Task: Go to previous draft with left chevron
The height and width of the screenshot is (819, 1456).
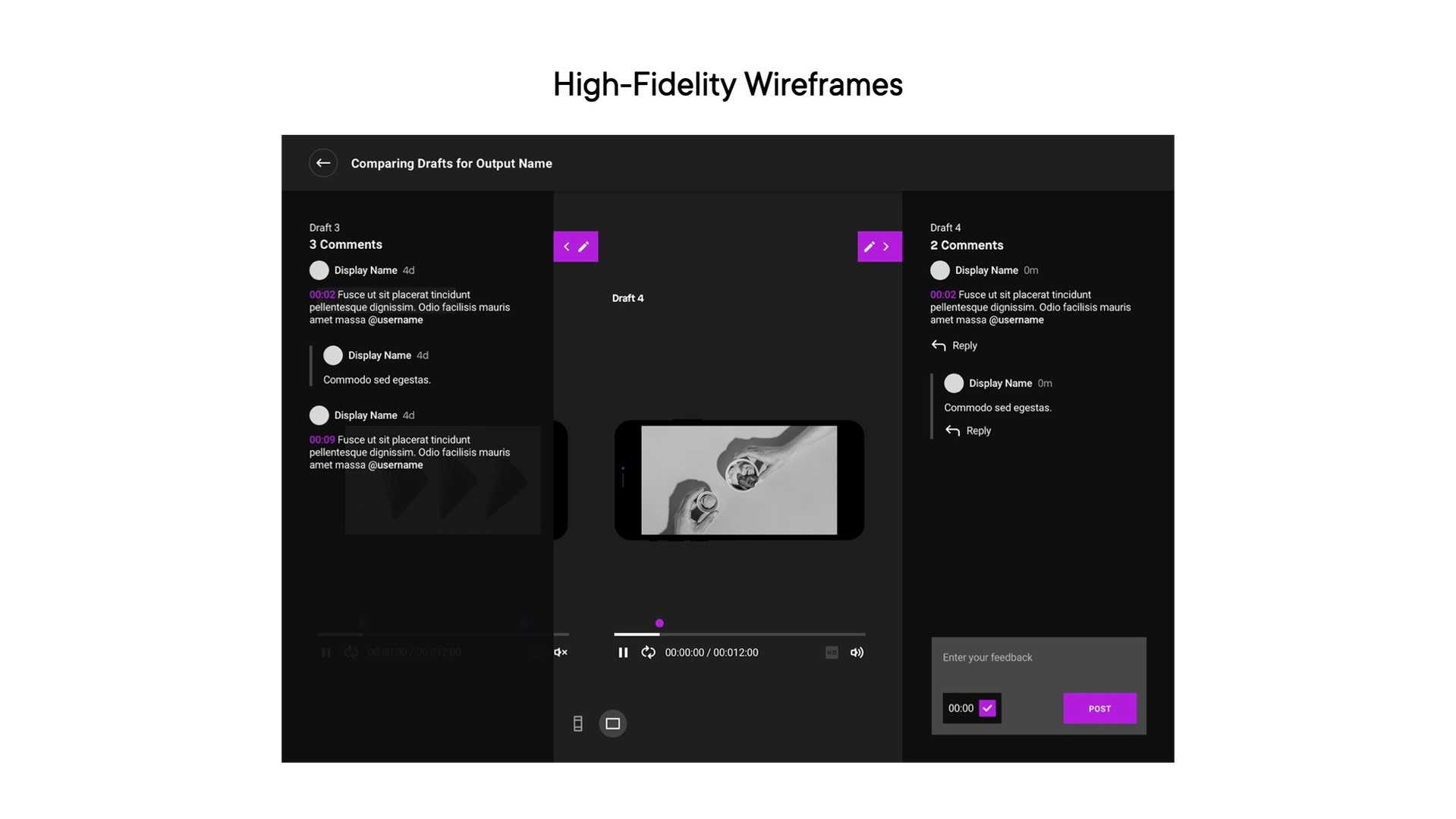Action: 566,247
